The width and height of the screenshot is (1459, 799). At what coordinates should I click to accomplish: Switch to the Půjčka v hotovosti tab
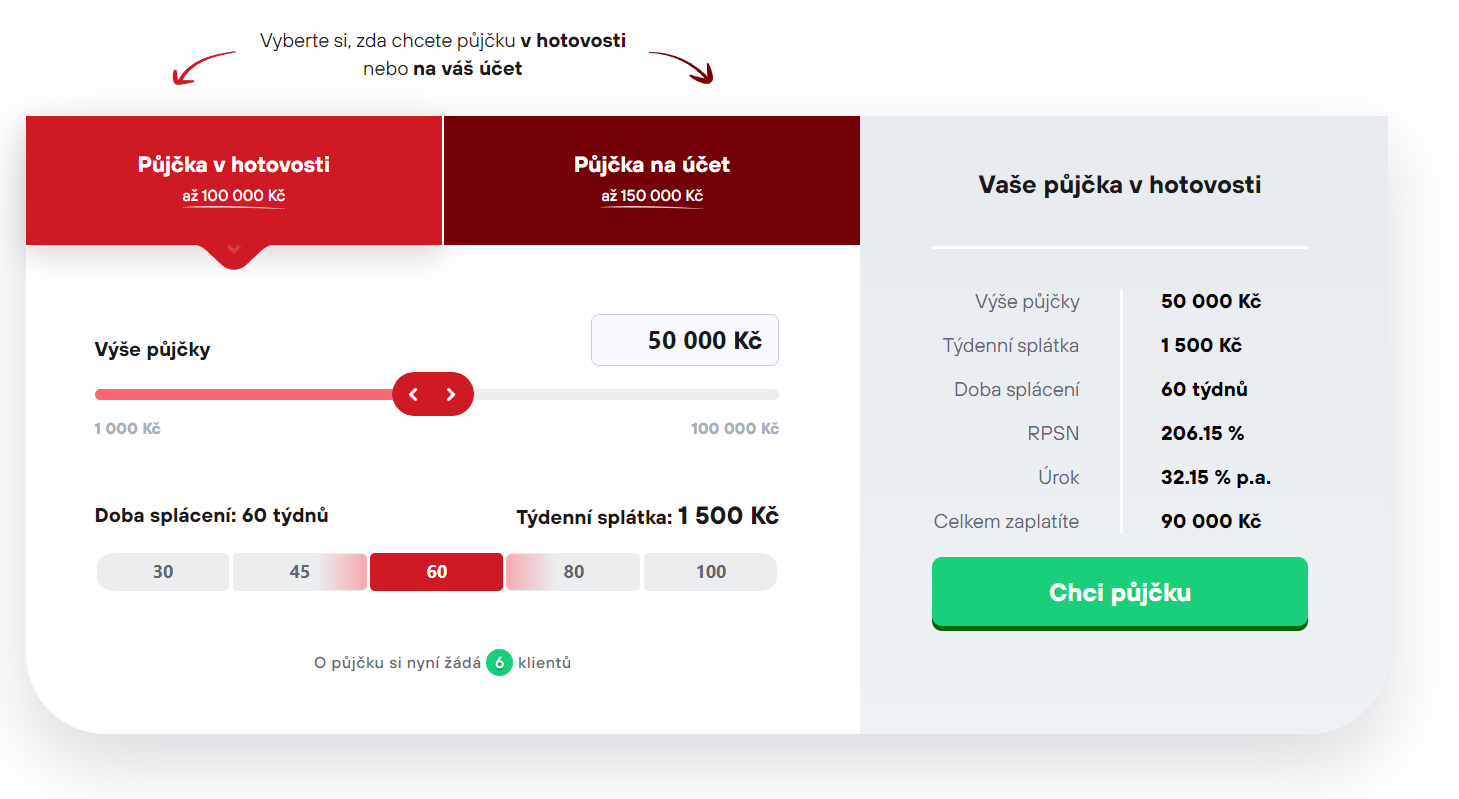pyautogui.click(x=234, y=179)
